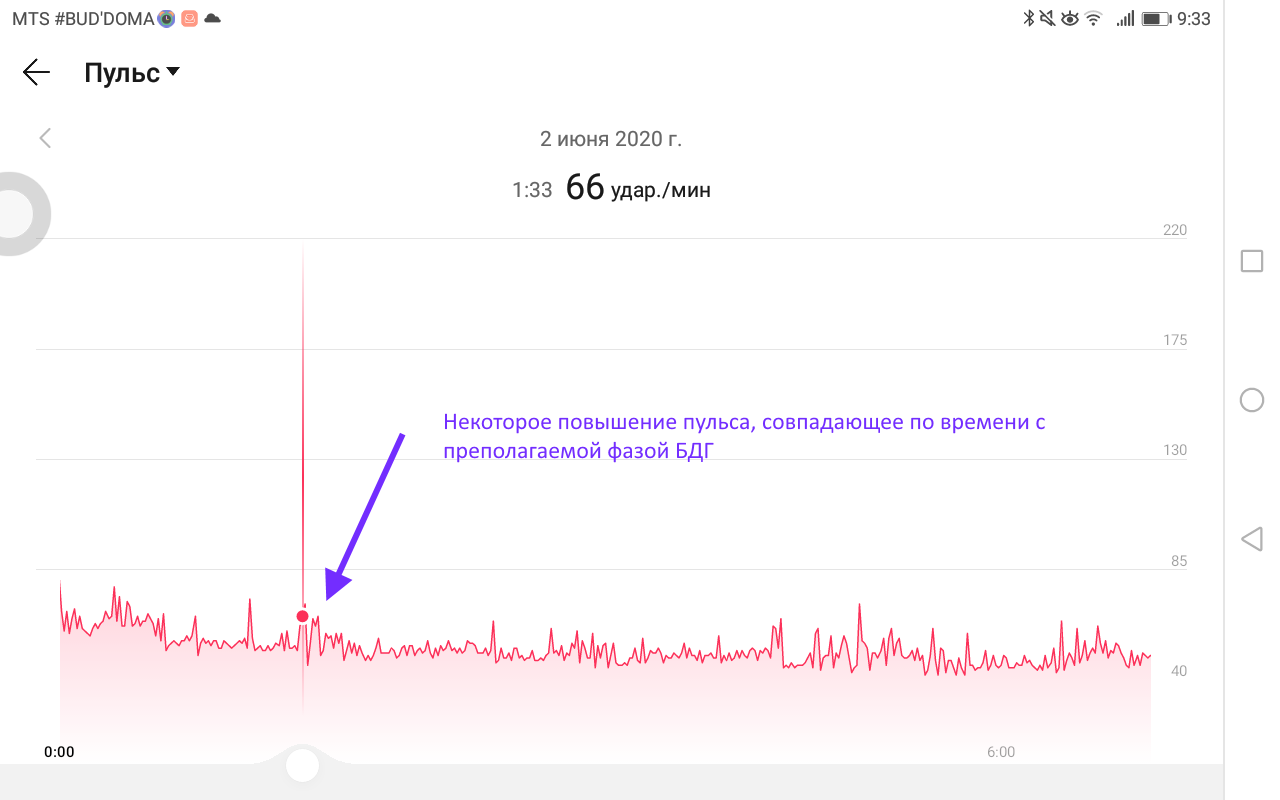Tap the gray circular floating button
The height and width of the screenshot is (800, 1280).
[12, 213]
